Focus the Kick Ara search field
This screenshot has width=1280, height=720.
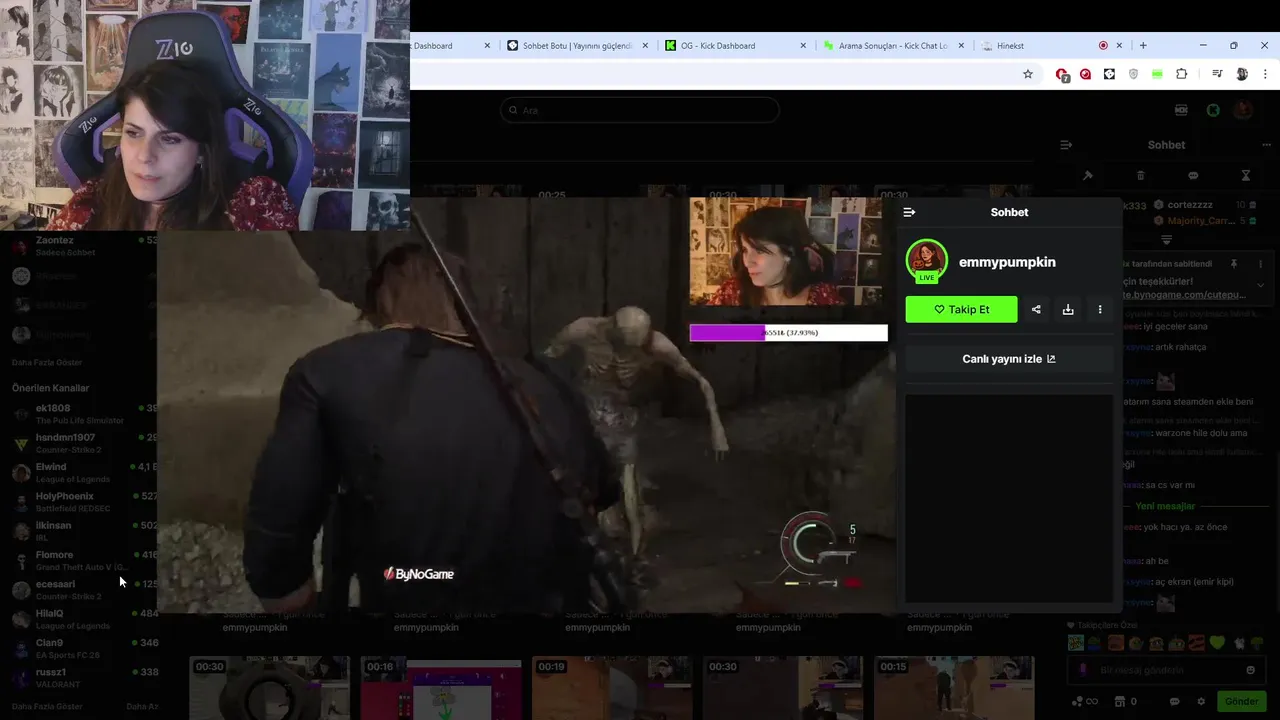tap(640, 110)
